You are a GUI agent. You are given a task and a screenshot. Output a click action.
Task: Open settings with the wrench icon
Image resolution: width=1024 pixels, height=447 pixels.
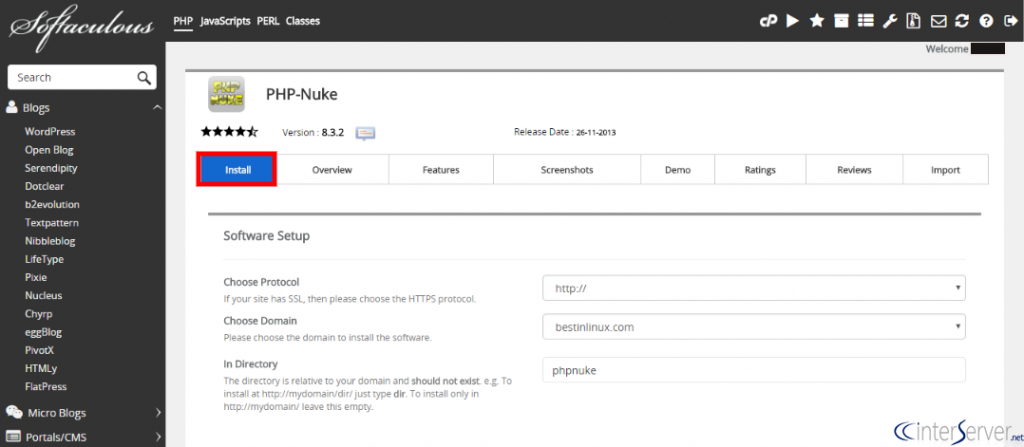click(889, 21)
